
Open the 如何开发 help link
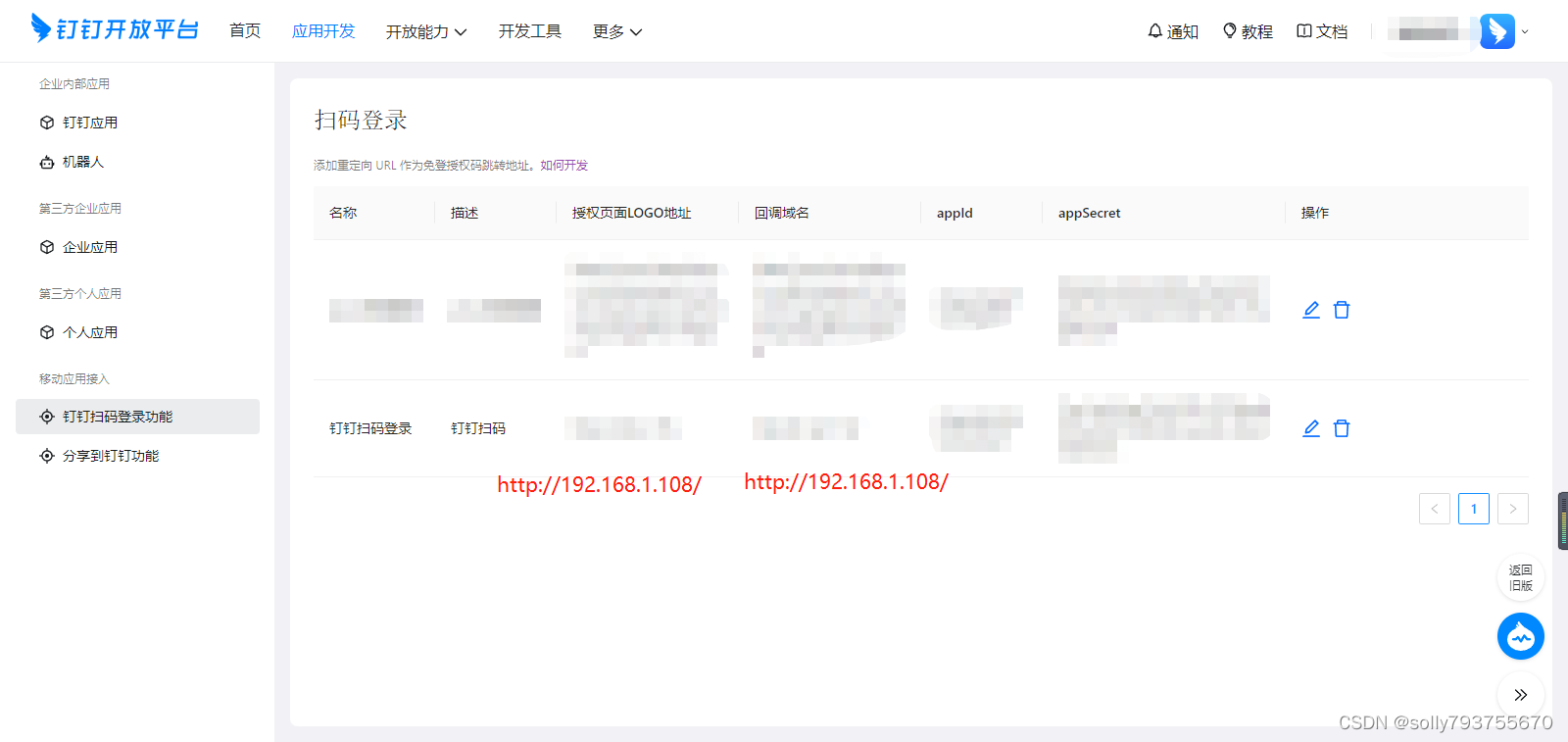coord(564,166)
